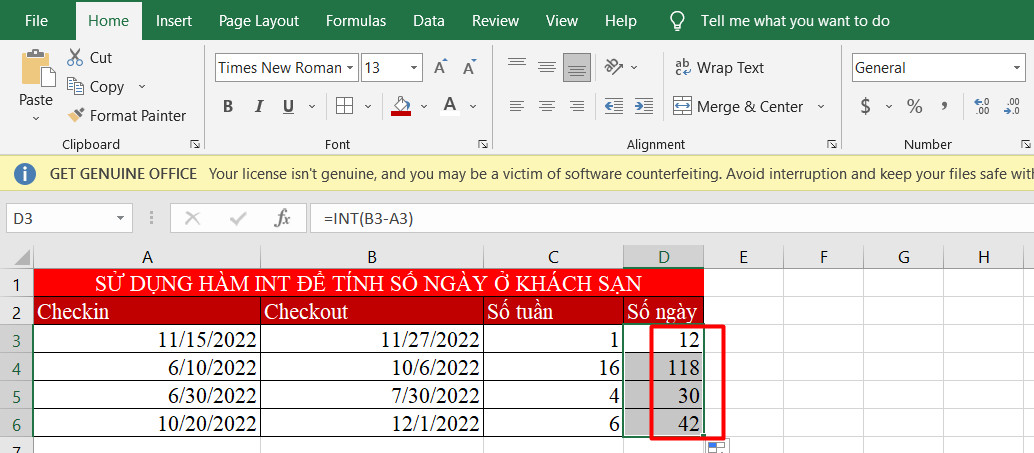Expand the Fill Color dropdown arrow
Screen dimensions: 1034x453
[424, 106]
